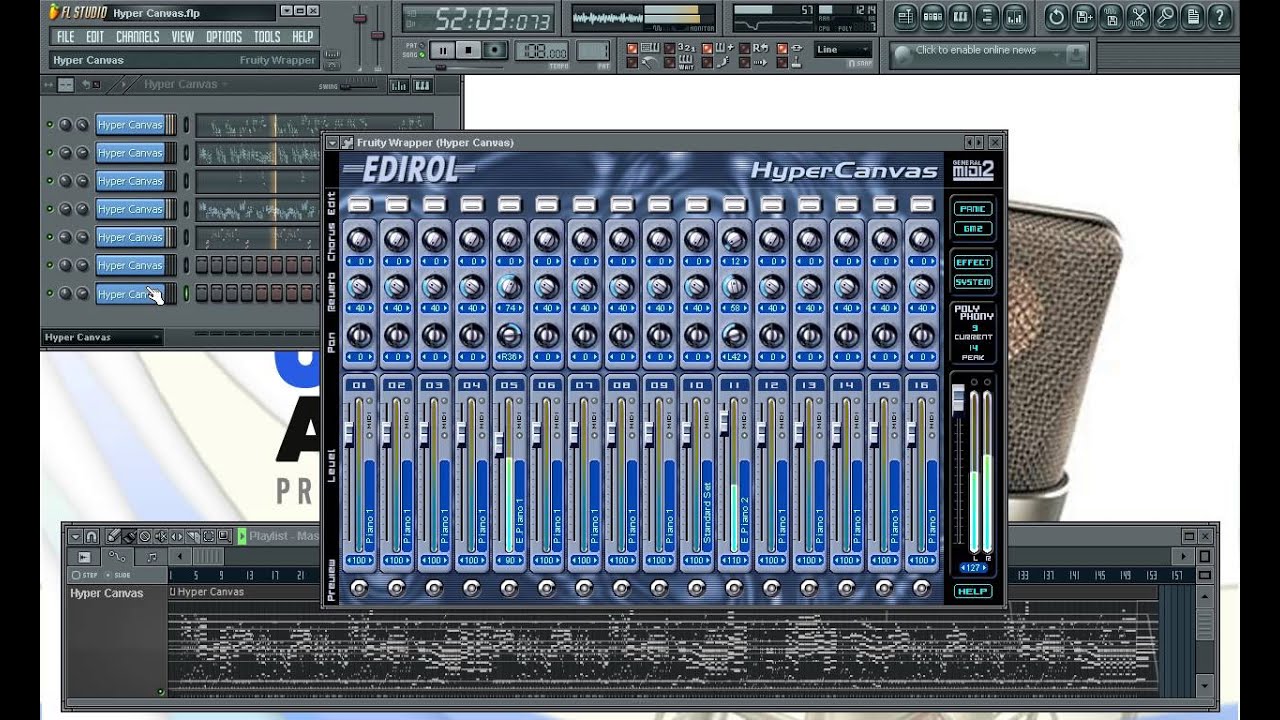Open the keyboard editor in Step Sequencer
The height and width of the screenshot is (720, 1280).
pyautogui.click(x=422, y=85)
